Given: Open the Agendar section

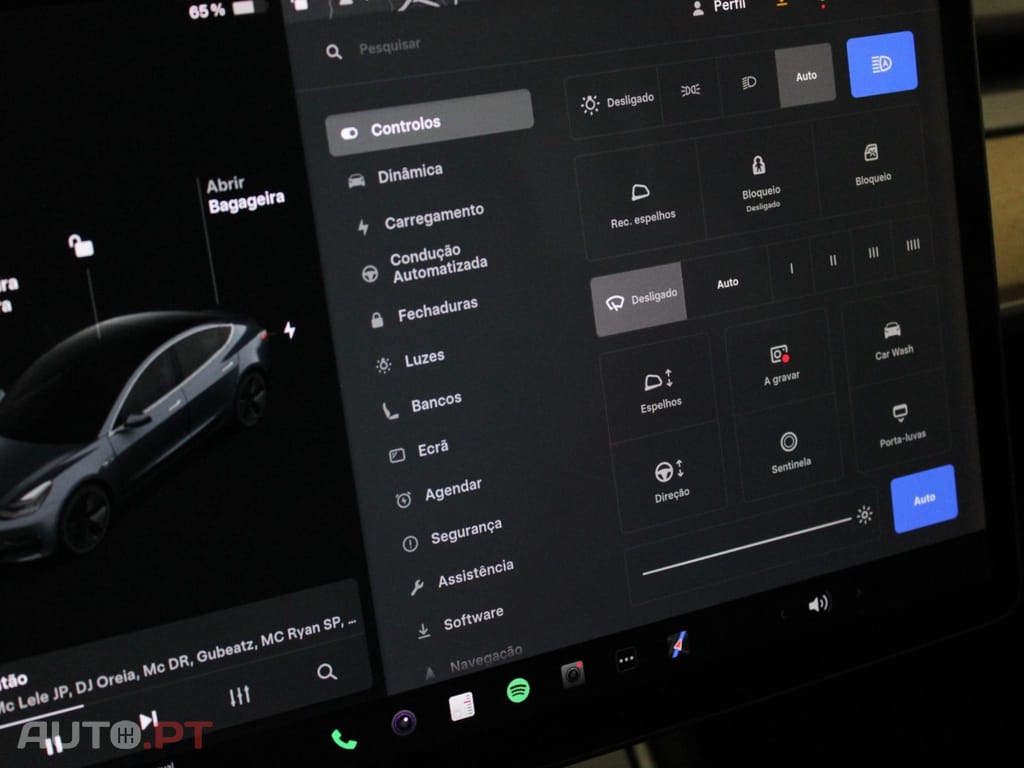Looking at the screenshot, I should tap(439, 492).
